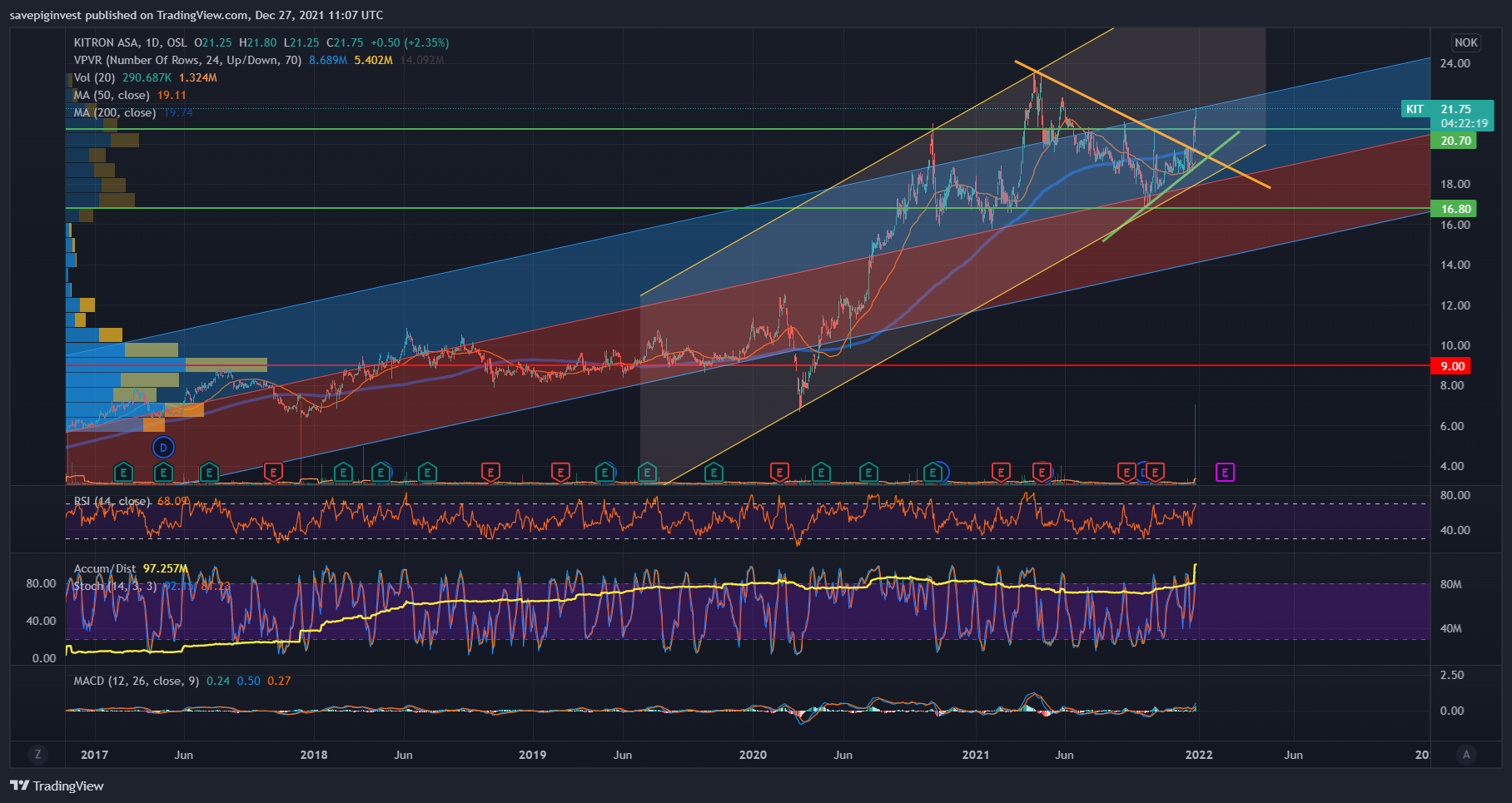Select the VPVR indicator legend
This screenshot has height=803, width=1512.
[x=187, y=60]
